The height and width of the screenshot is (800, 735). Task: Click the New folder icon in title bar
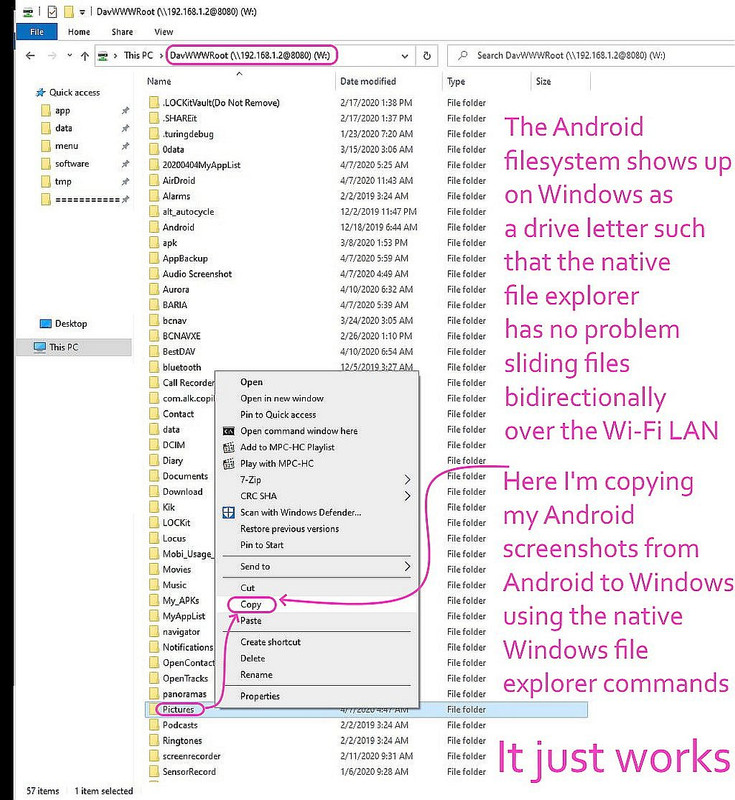point(69,11)
